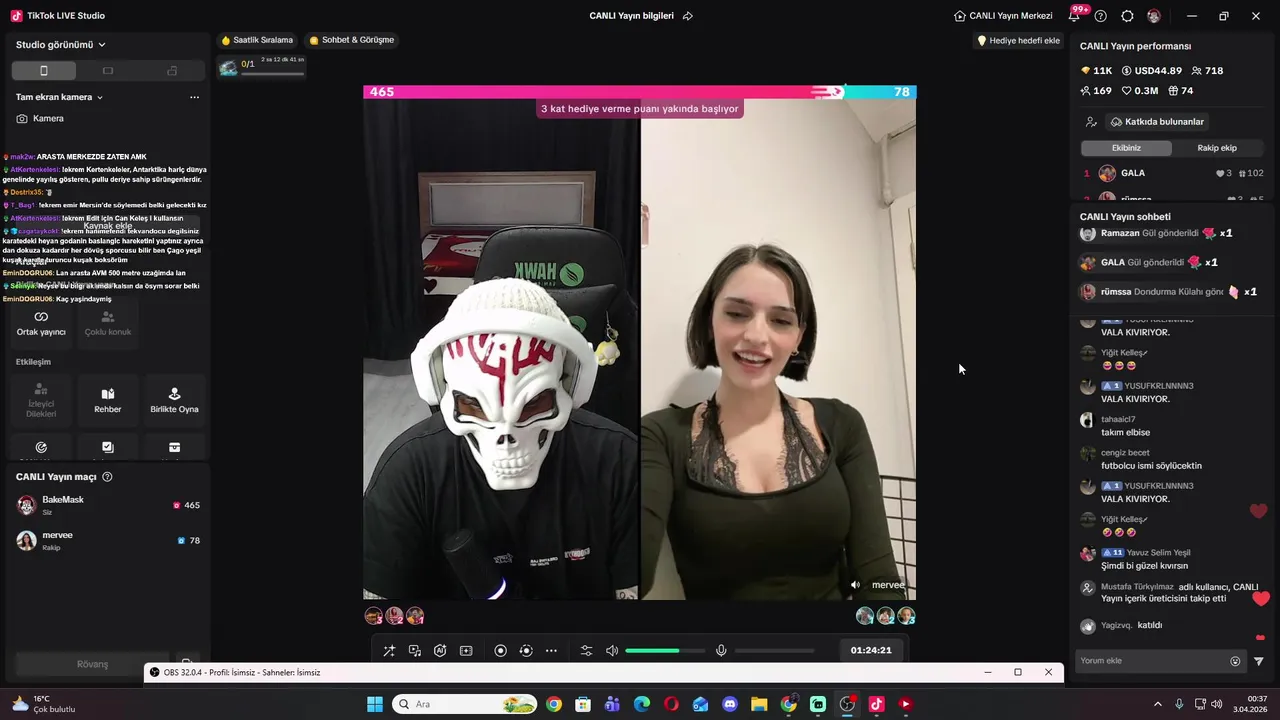Click the mervee mute speaker icon on video

click(855, 585)
